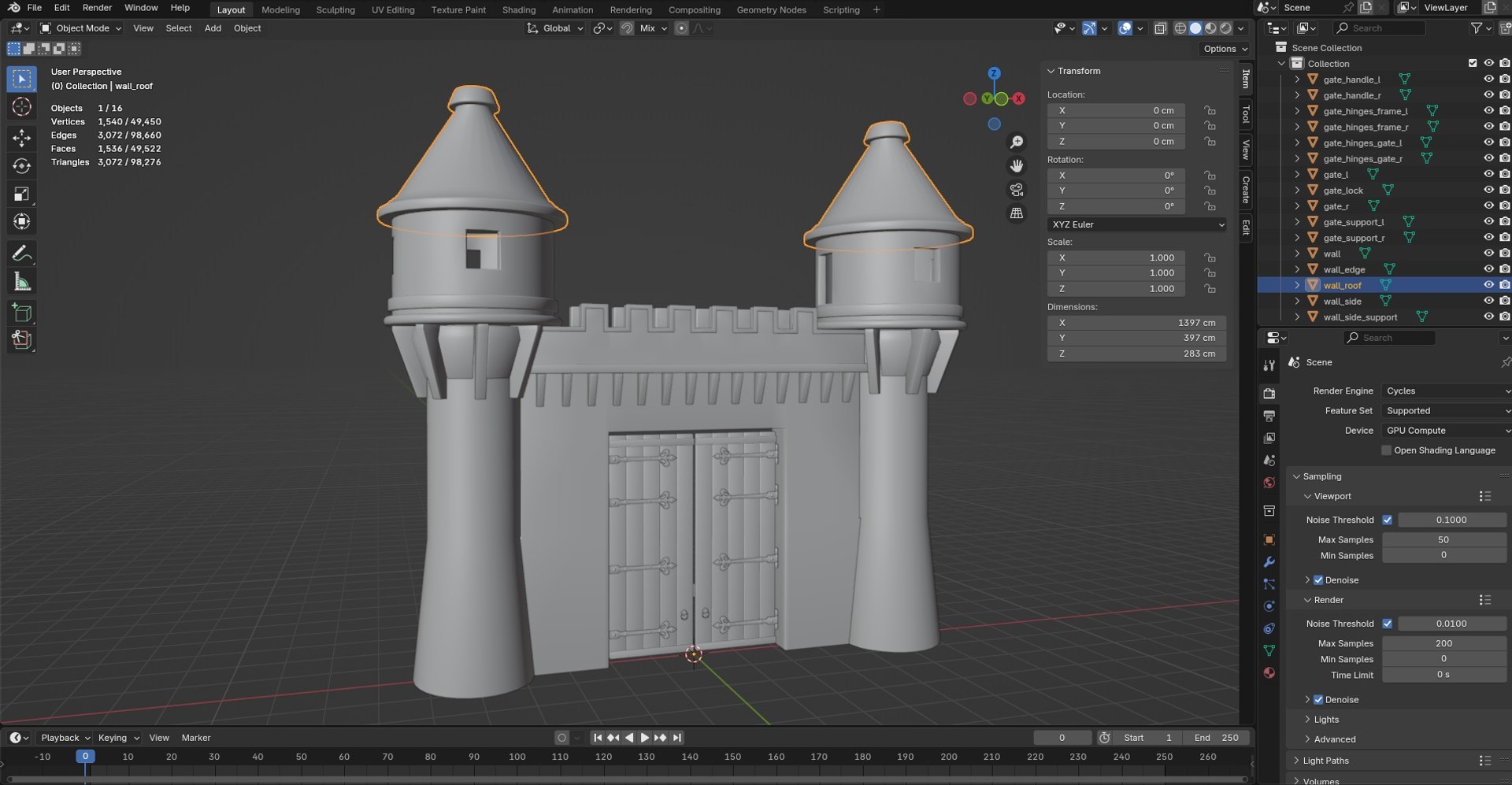Open Device GPU Compute dropdown
This screenshot has width=1512, height=785.
click(x=1447, y=431)
